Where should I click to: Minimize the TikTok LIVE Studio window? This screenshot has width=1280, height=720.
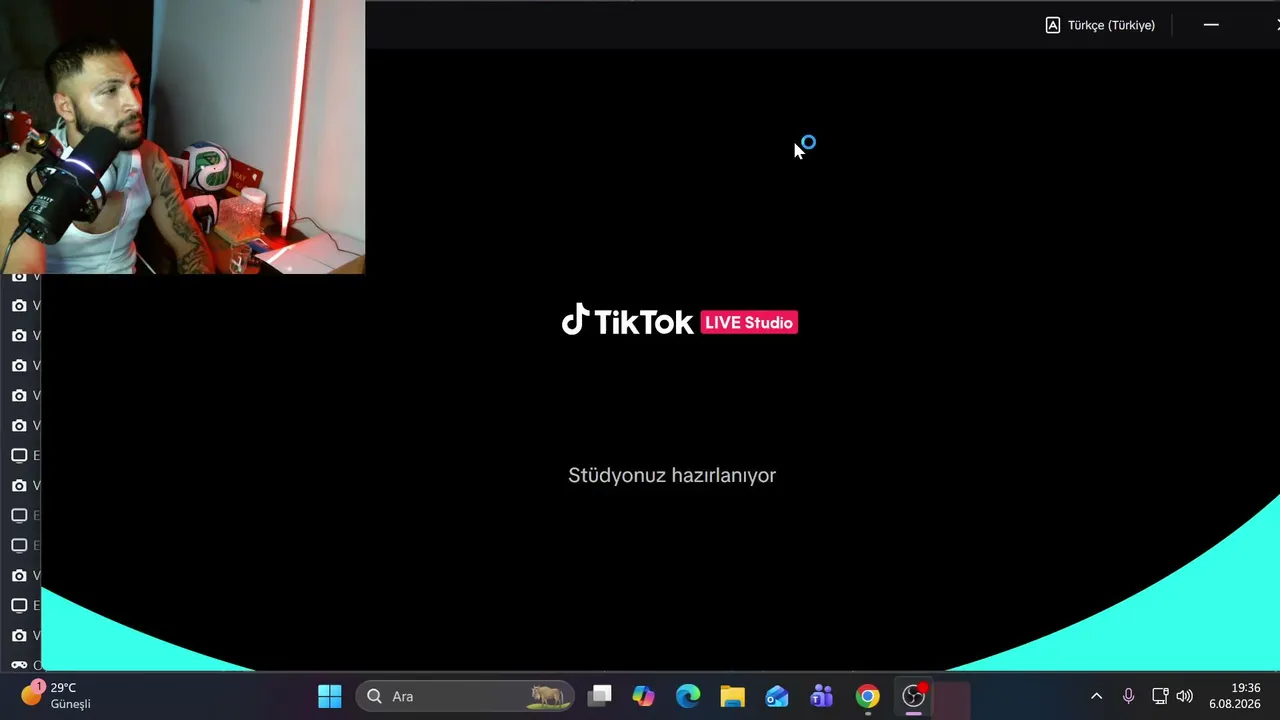1211,25
